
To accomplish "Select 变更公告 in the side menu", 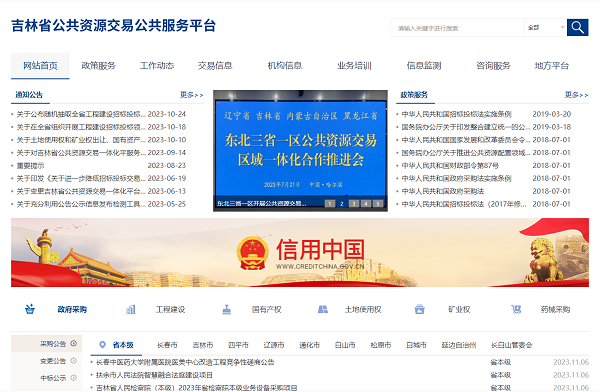I will (53, 361).
